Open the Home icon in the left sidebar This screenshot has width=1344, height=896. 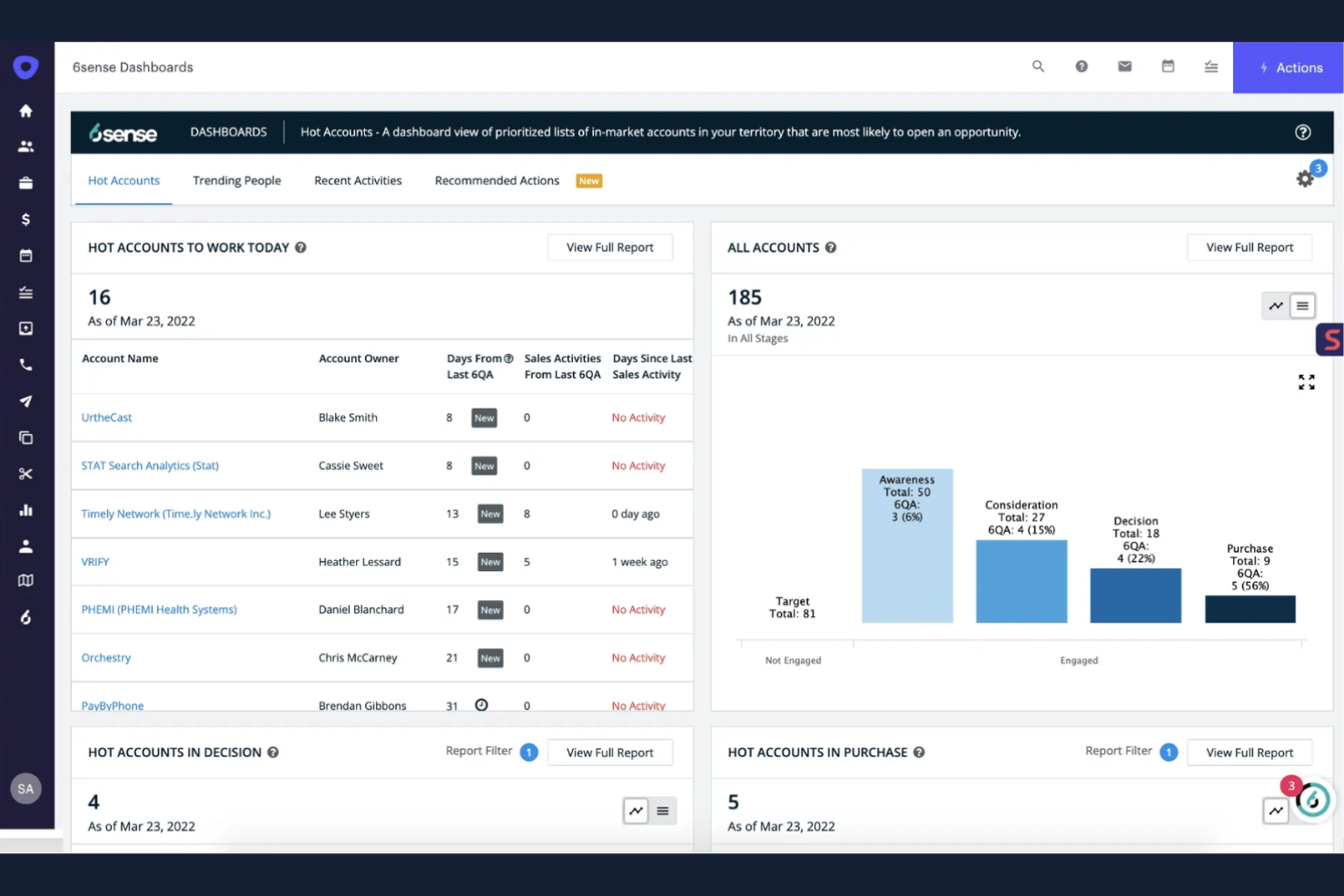(x=25, y=110)
